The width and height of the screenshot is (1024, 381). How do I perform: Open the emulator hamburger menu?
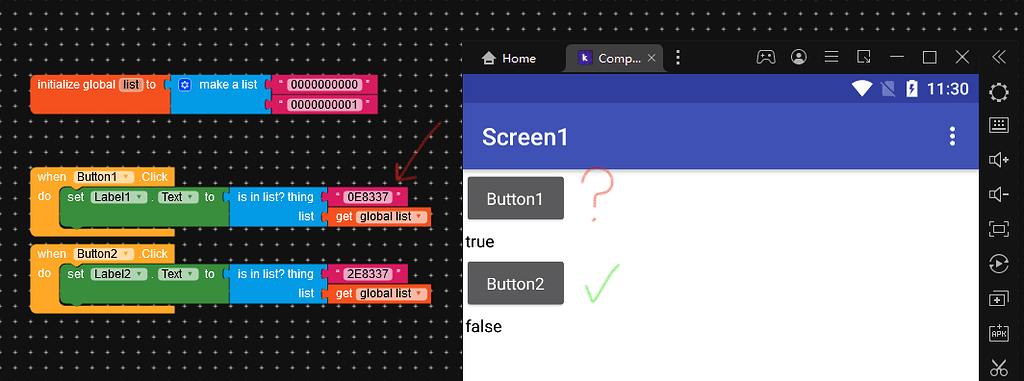pos(831,58)
